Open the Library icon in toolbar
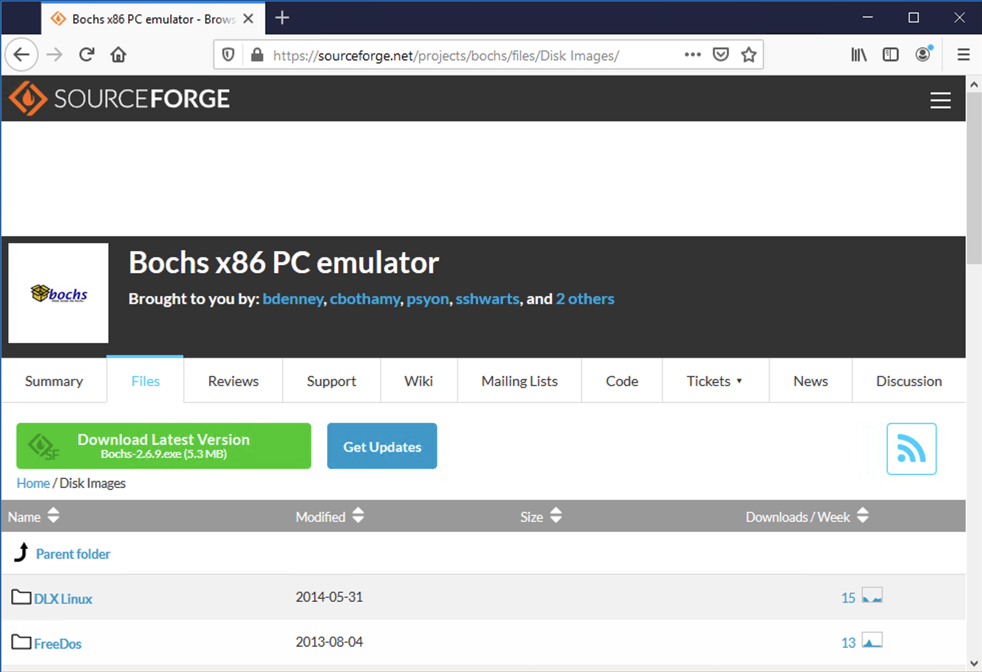This screenshot has width=982, height=672. (859, 55)
